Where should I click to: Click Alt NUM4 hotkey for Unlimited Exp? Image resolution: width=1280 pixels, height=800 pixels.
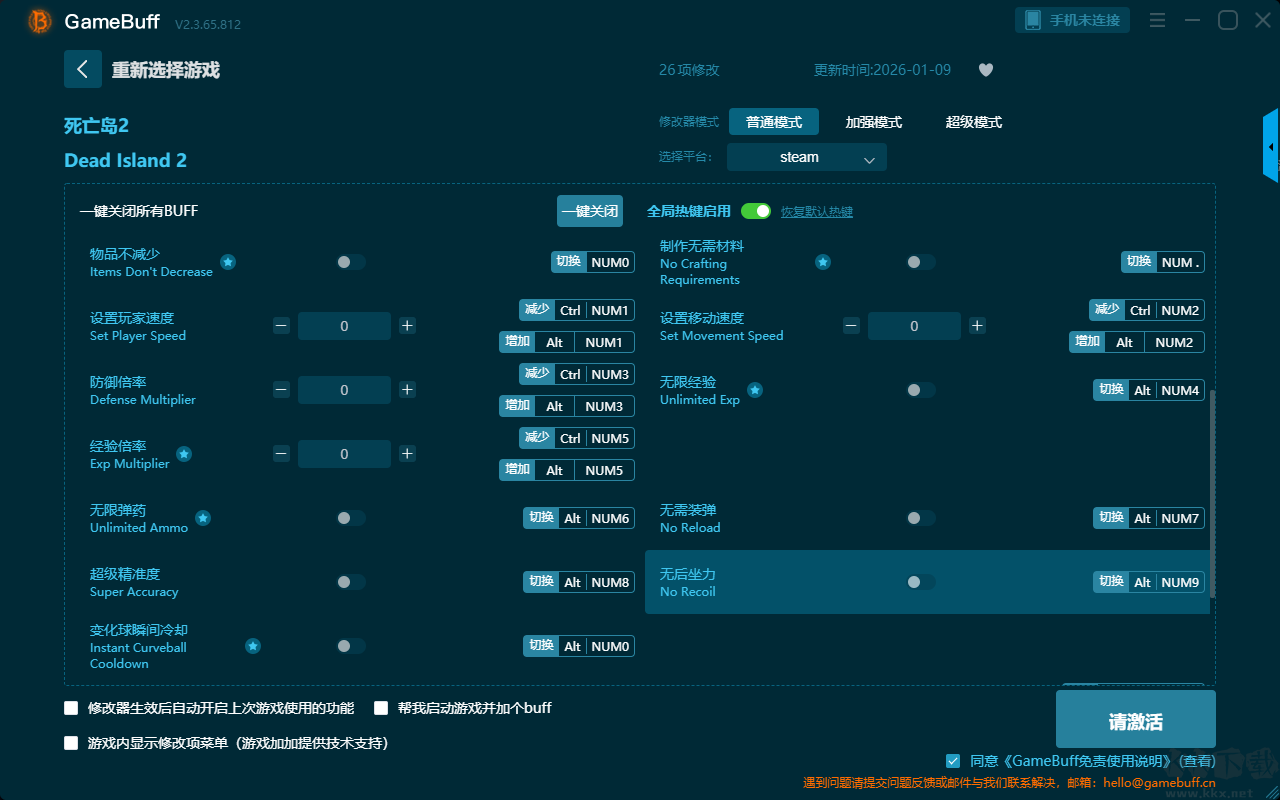coord(1149,390)
